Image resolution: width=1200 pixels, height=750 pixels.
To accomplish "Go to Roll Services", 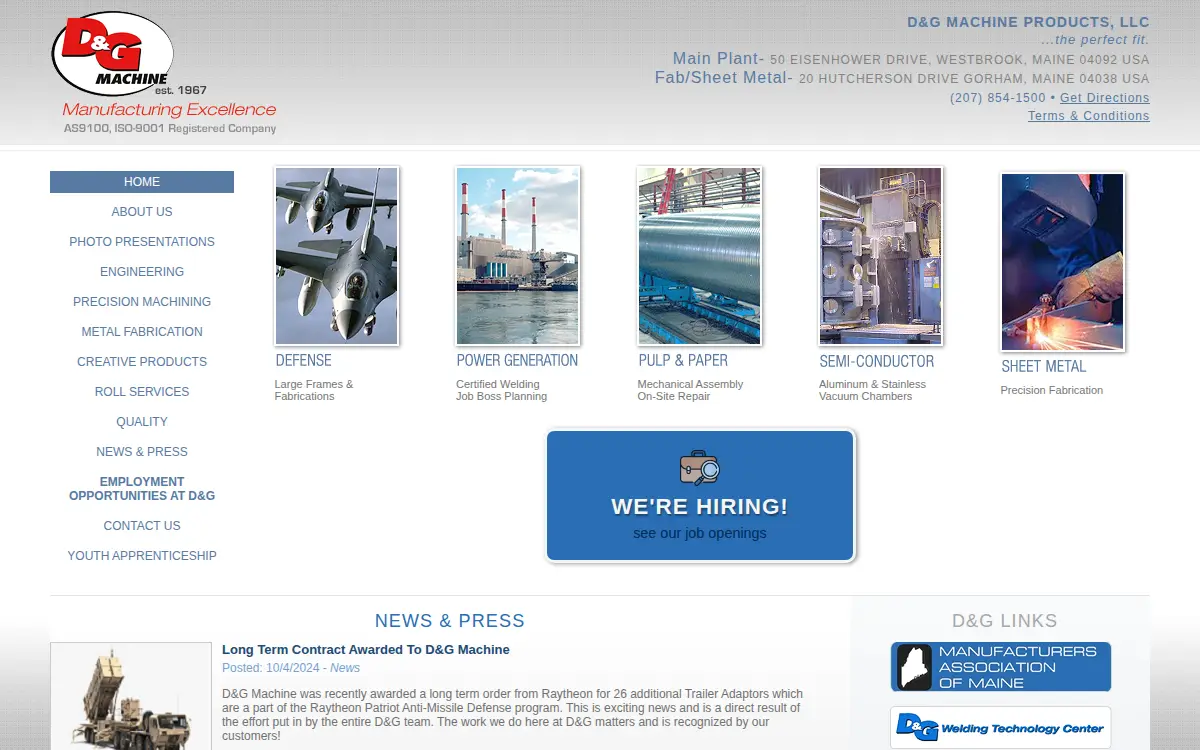I will click(142, 392).
